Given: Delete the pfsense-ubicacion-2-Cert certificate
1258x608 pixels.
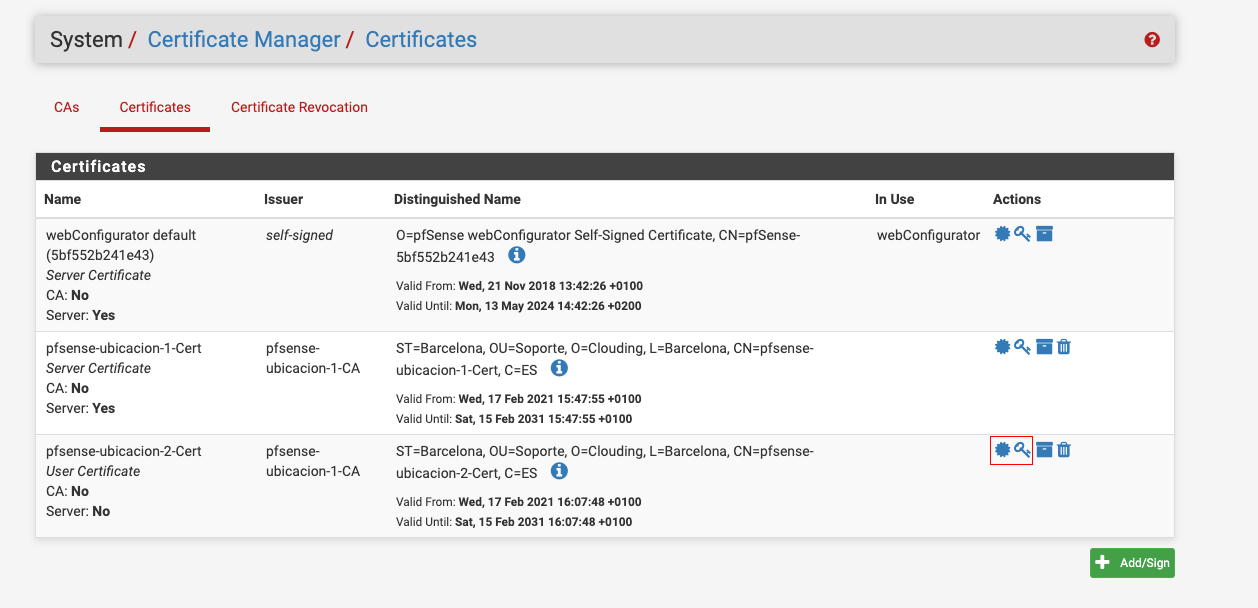Looking at the screenshot, I should pyautogui.click(x=1064, y=450).
